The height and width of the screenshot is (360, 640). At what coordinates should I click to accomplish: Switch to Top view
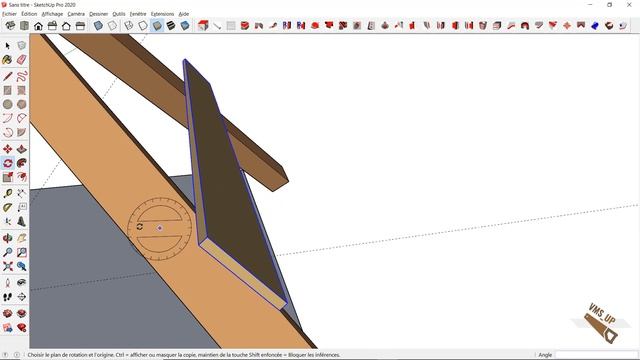pyautogui.click(x=24, y=26)
